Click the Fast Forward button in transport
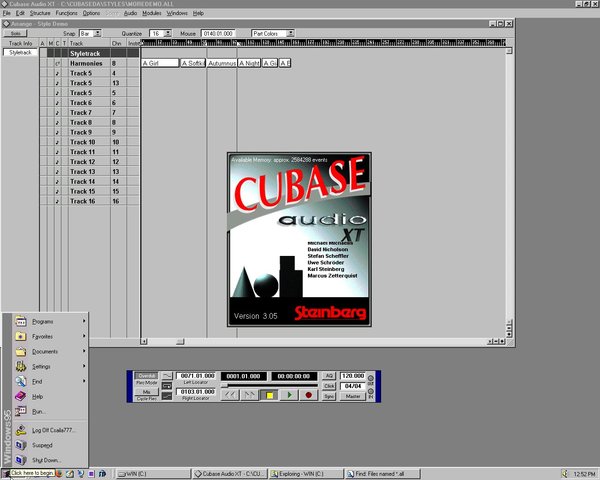This screenshot has height=480, width=600. (x=249, y=395)
